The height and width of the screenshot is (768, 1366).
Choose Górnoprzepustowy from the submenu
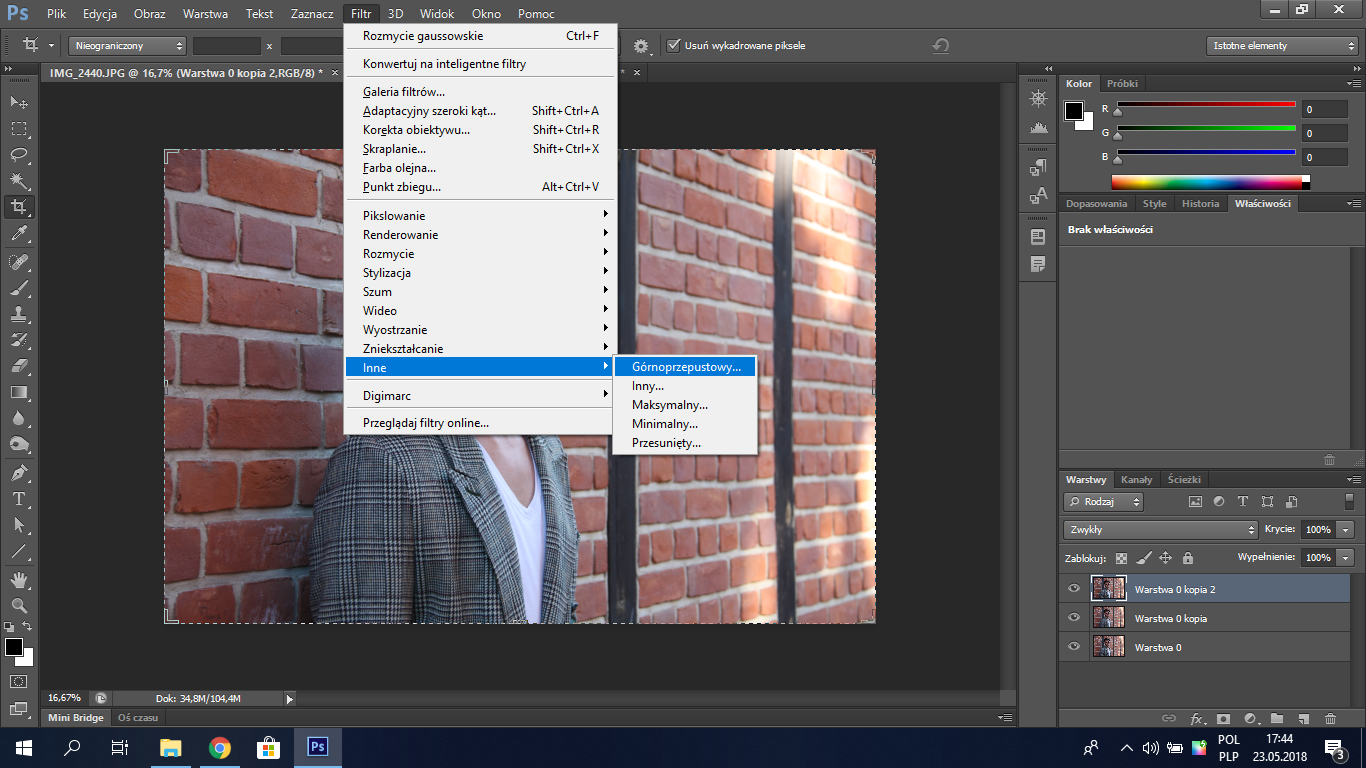point(686,367)
